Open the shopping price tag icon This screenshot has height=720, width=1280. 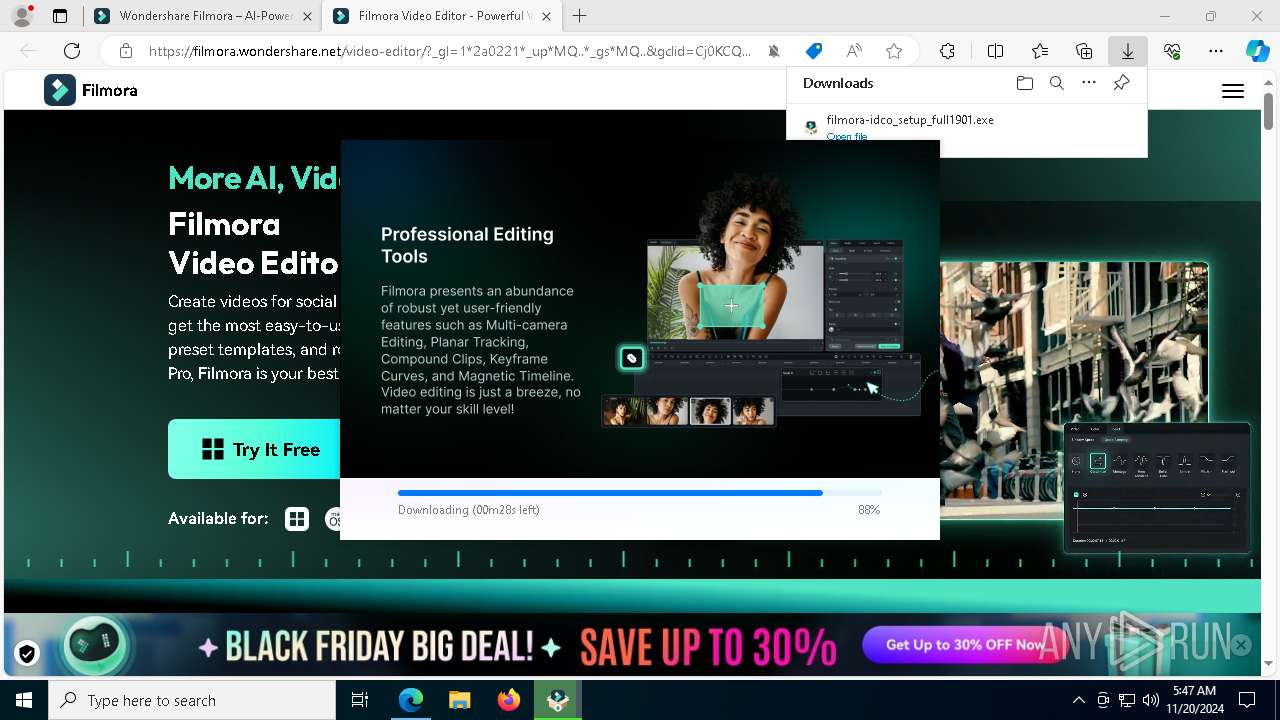coord(814,51)
